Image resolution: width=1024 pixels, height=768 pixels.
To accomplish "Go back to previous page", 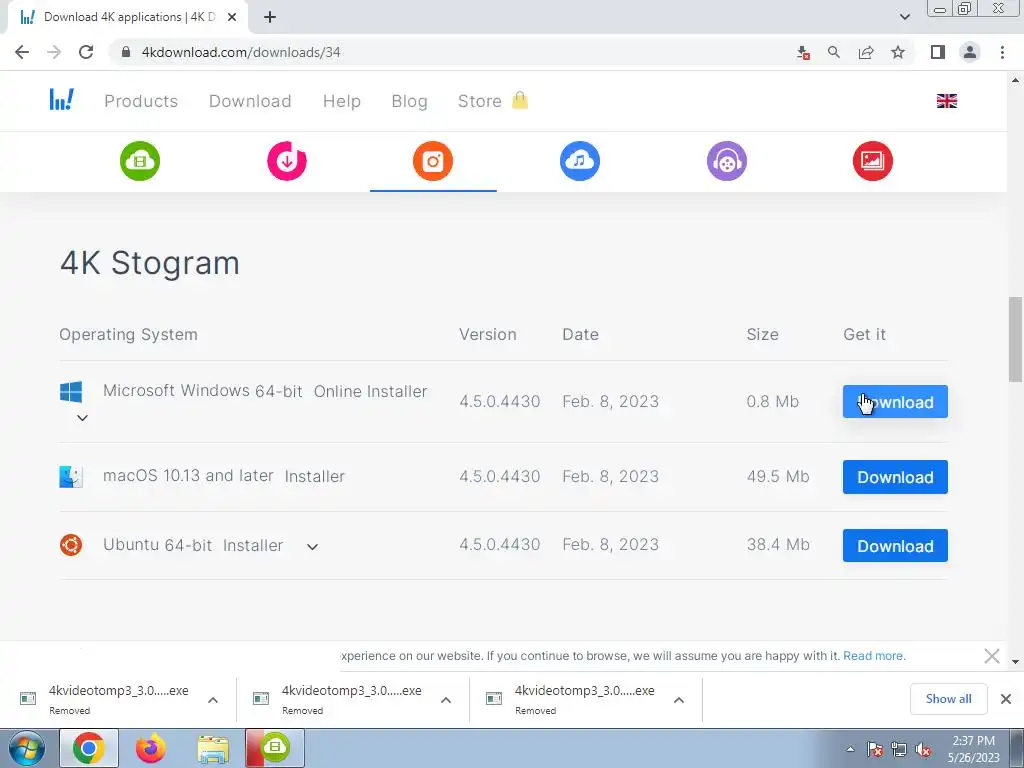I will [22, 52].
